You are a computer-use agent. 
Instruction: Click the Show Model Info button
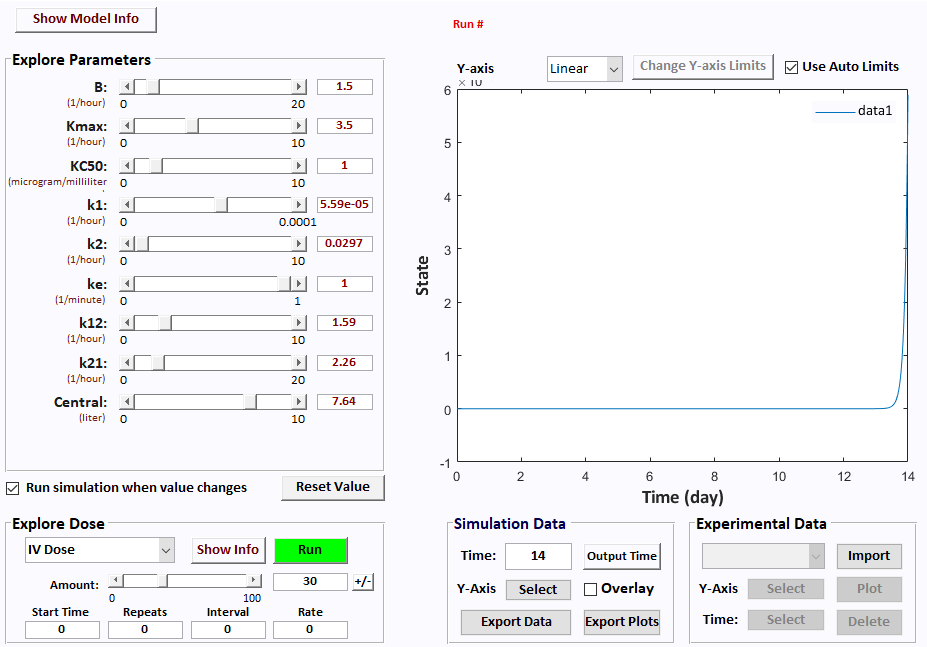(85, 19)
